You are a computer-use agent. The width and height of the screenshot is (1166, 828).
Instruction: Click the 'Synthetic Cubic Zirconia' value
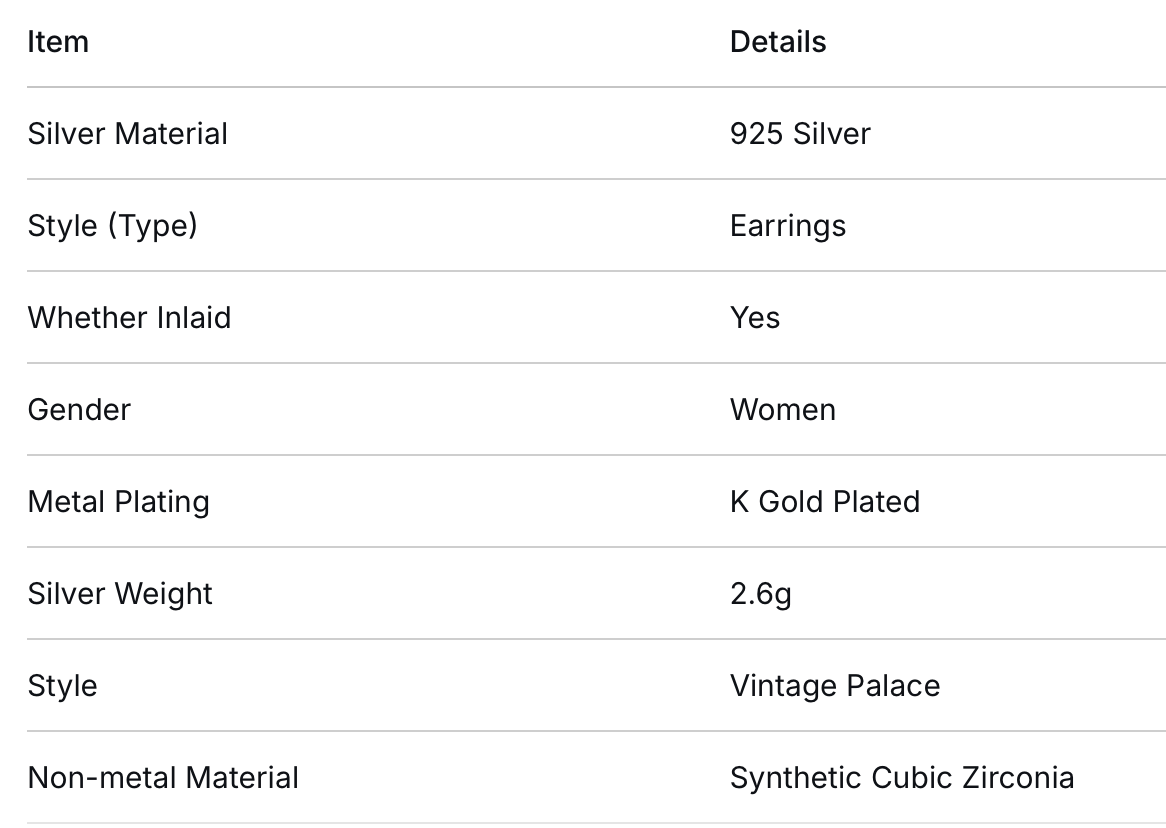(x=902, y=778)
